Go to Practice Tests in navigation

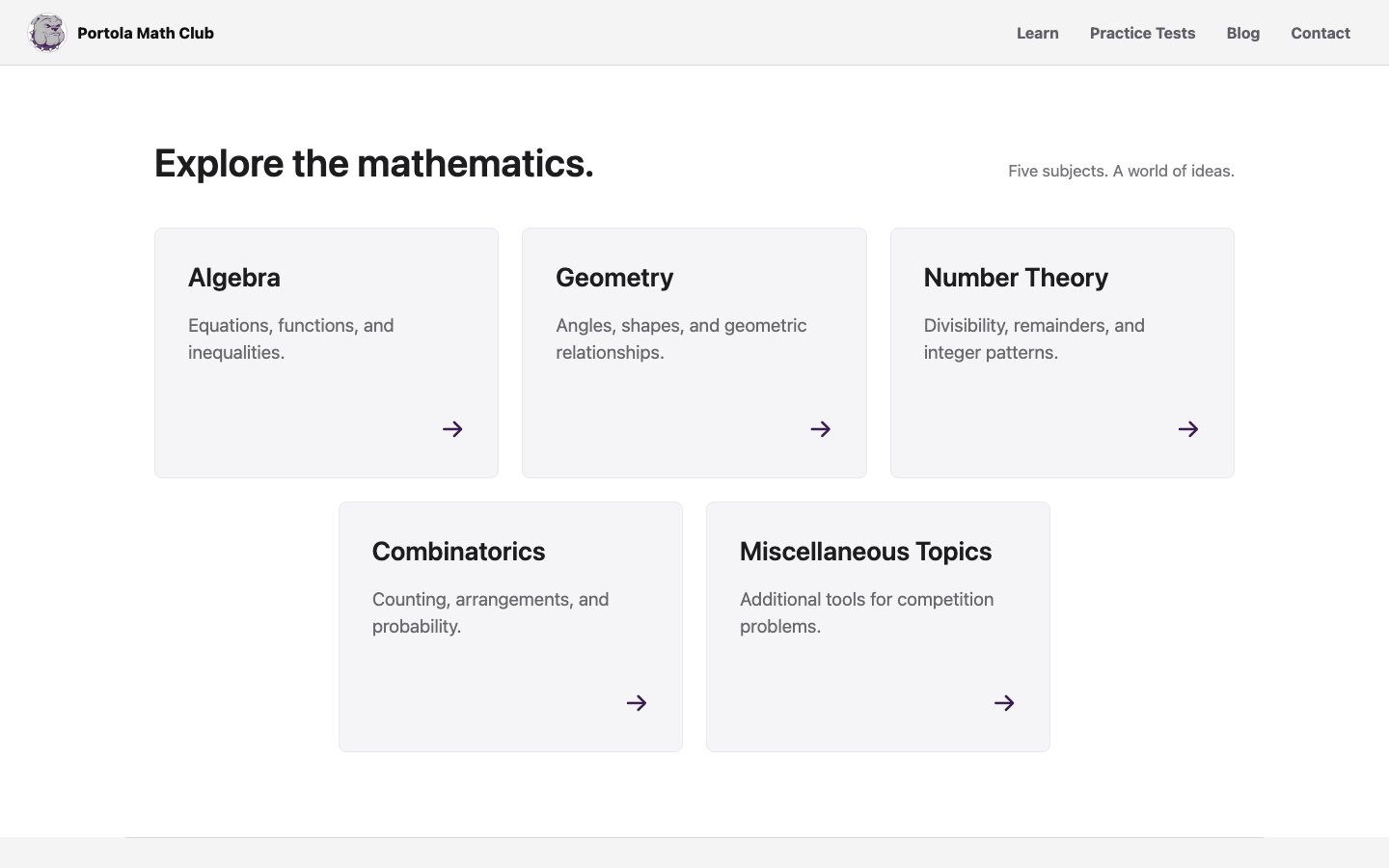coord(1142,33)
